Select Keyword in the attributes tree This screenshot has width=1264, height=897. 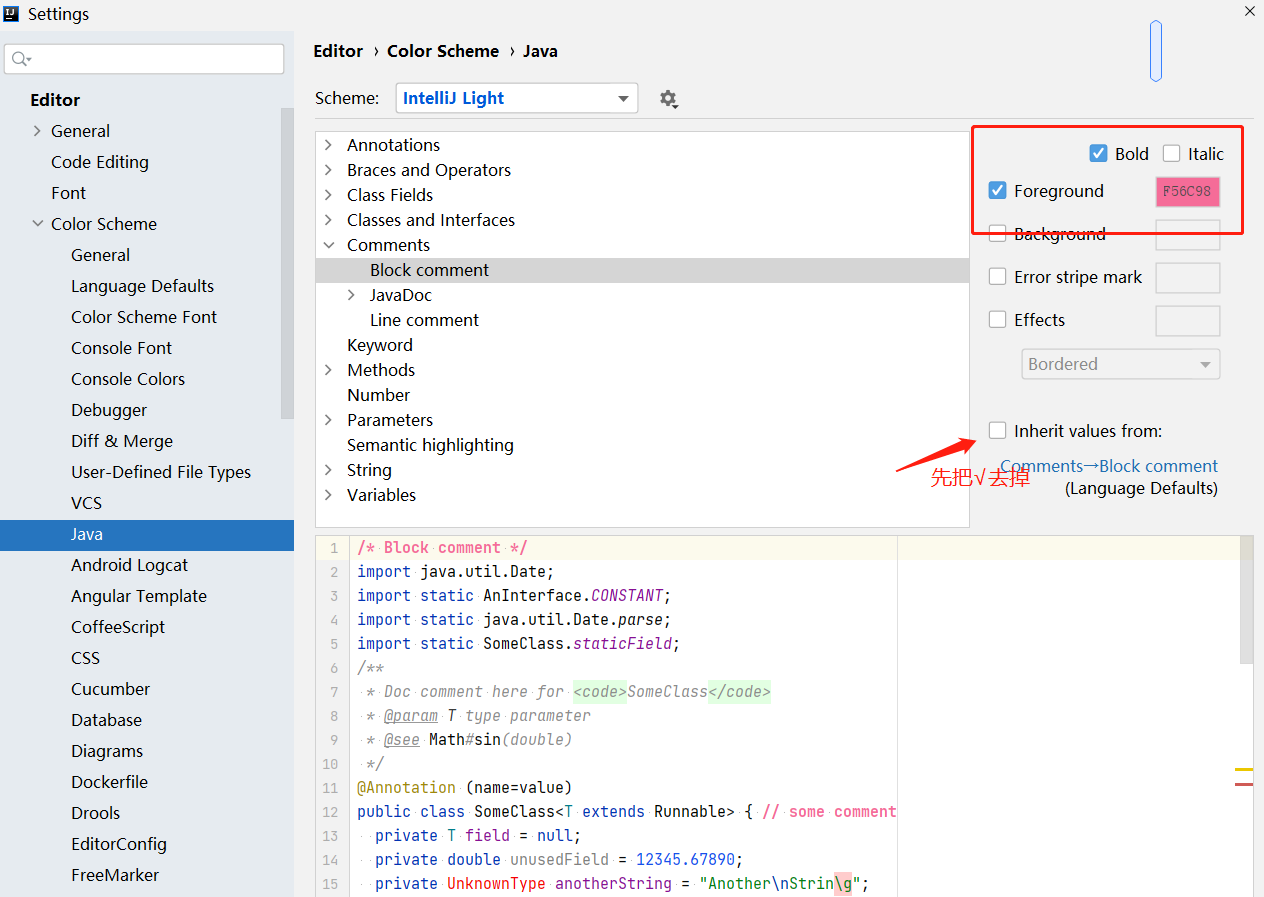point(380,345)
